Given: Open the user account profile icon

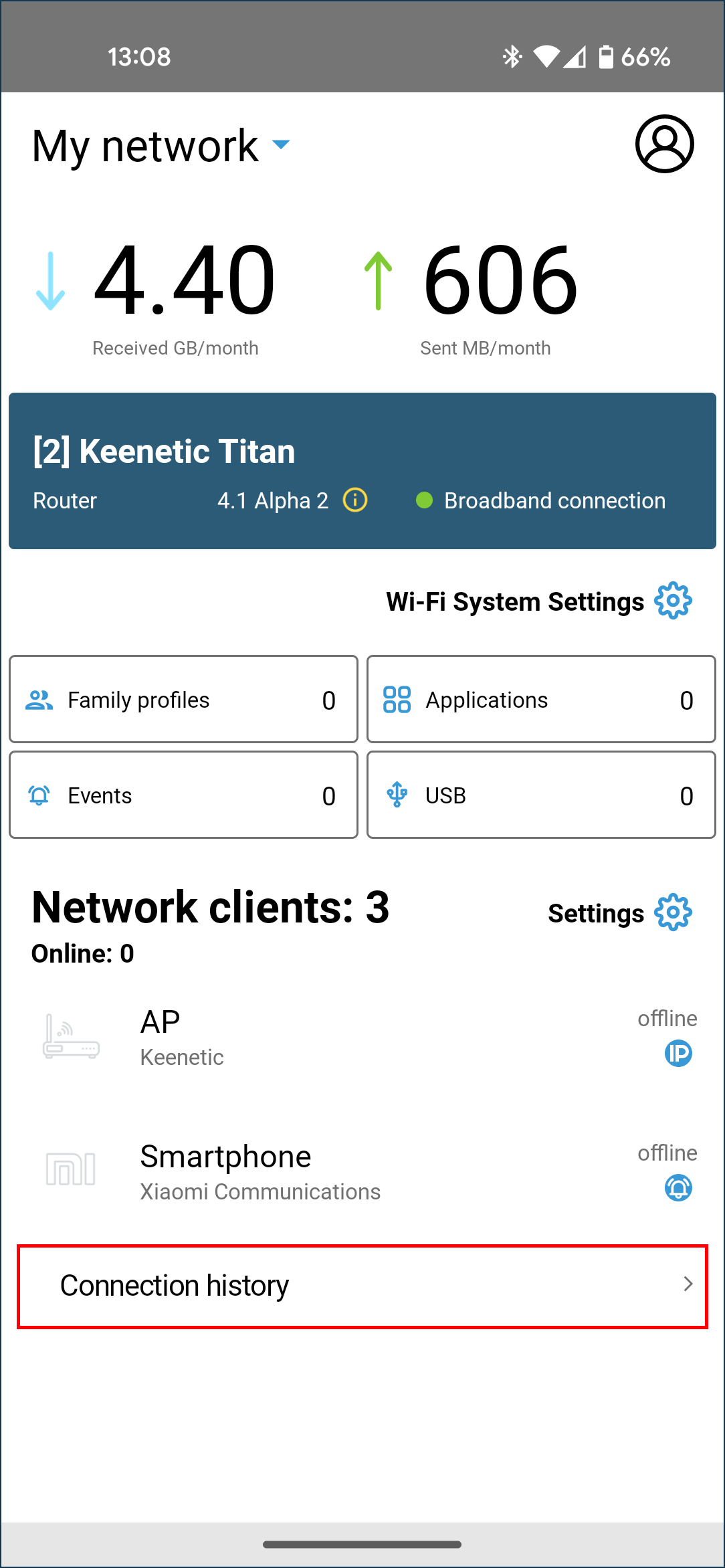Looking at the screenshot, I should coord(664,144).
